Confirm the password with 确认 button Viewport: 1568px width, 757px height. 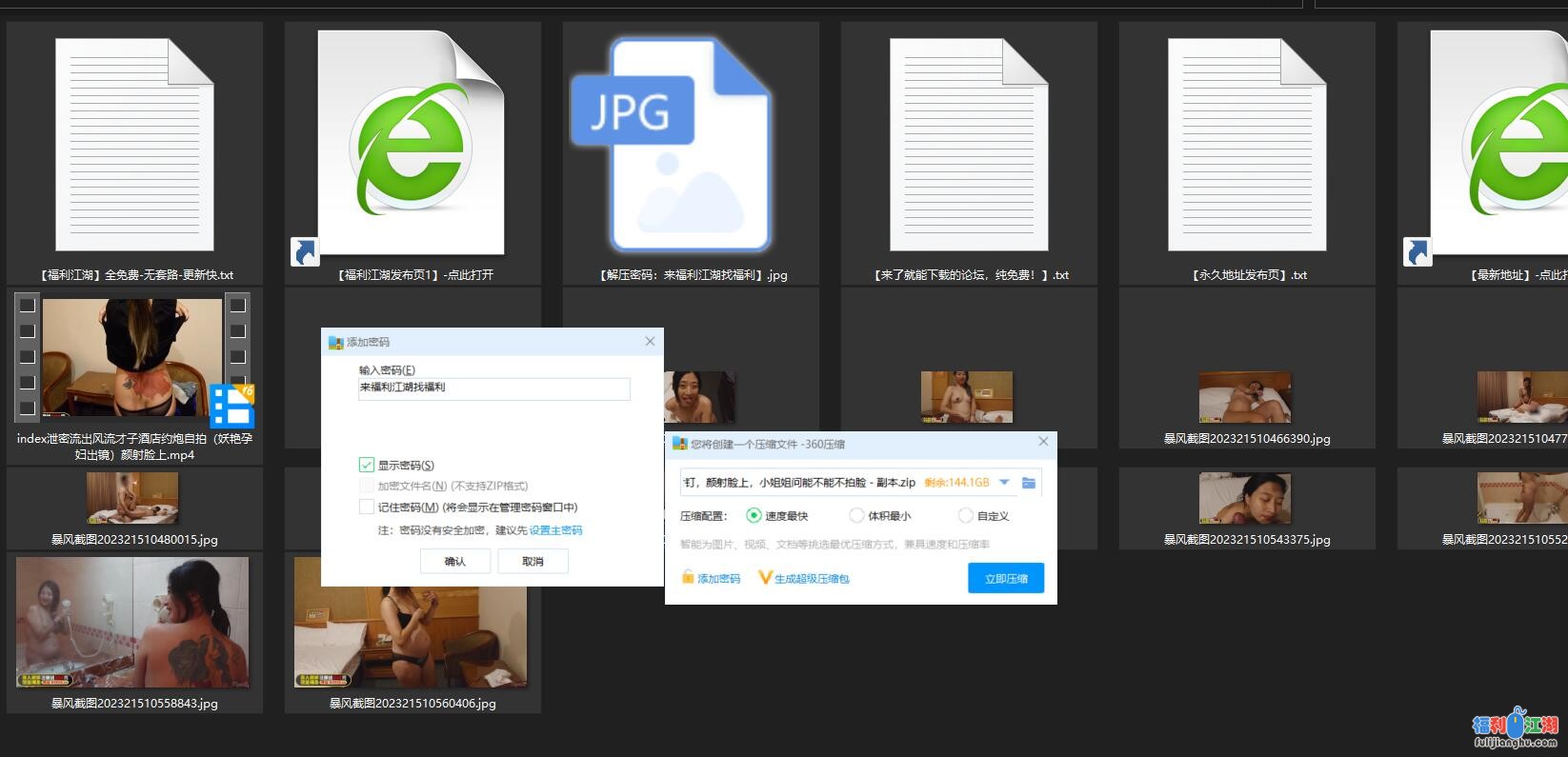(x=455, y=562)
